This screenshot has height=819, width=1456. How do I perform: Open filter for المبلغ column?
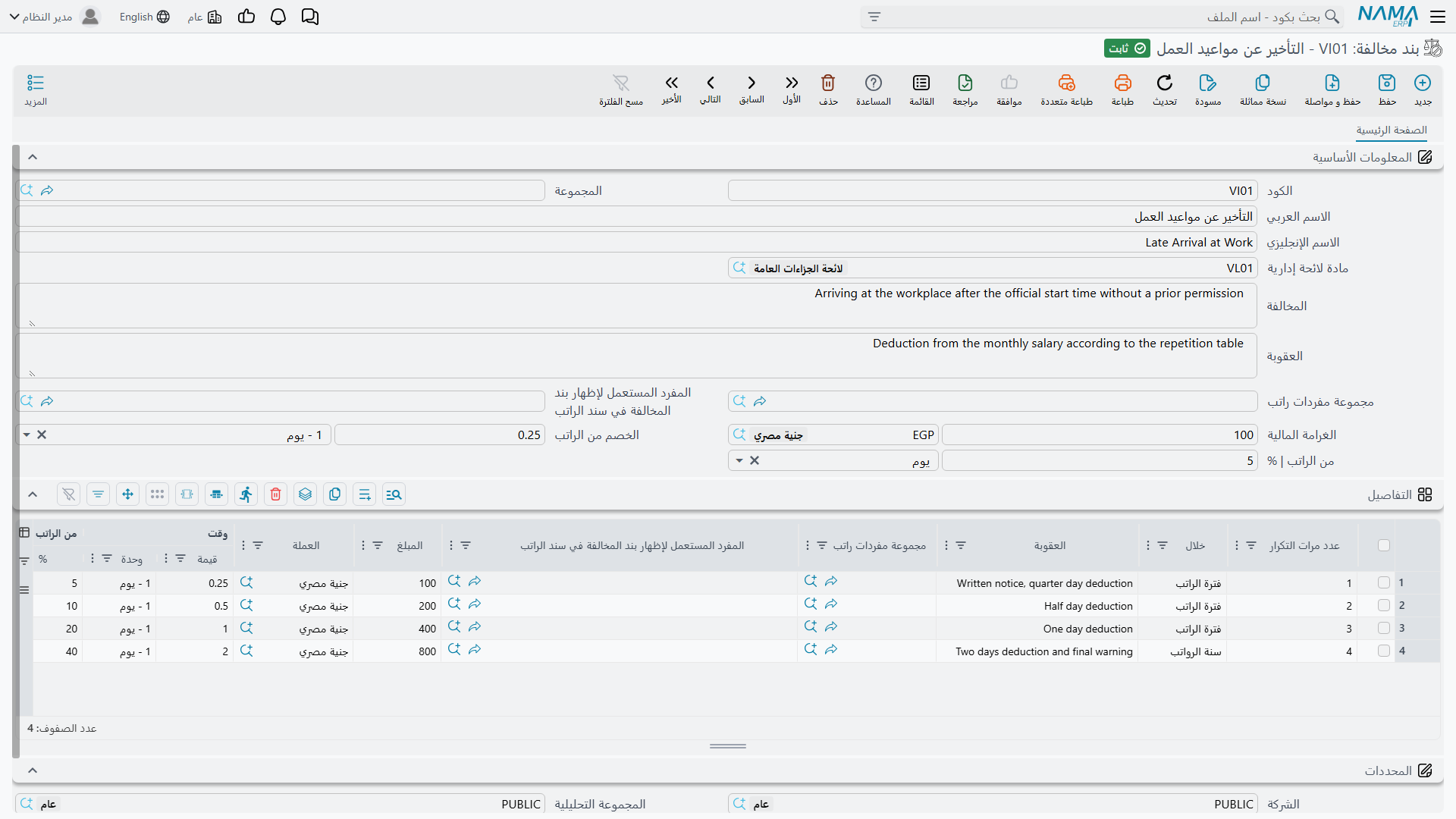[378, 545]
